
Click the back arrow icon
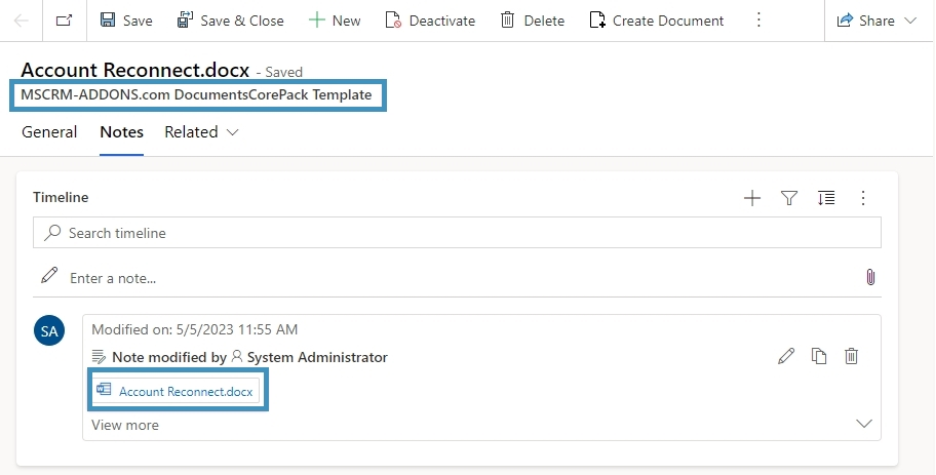coord(22,20)
